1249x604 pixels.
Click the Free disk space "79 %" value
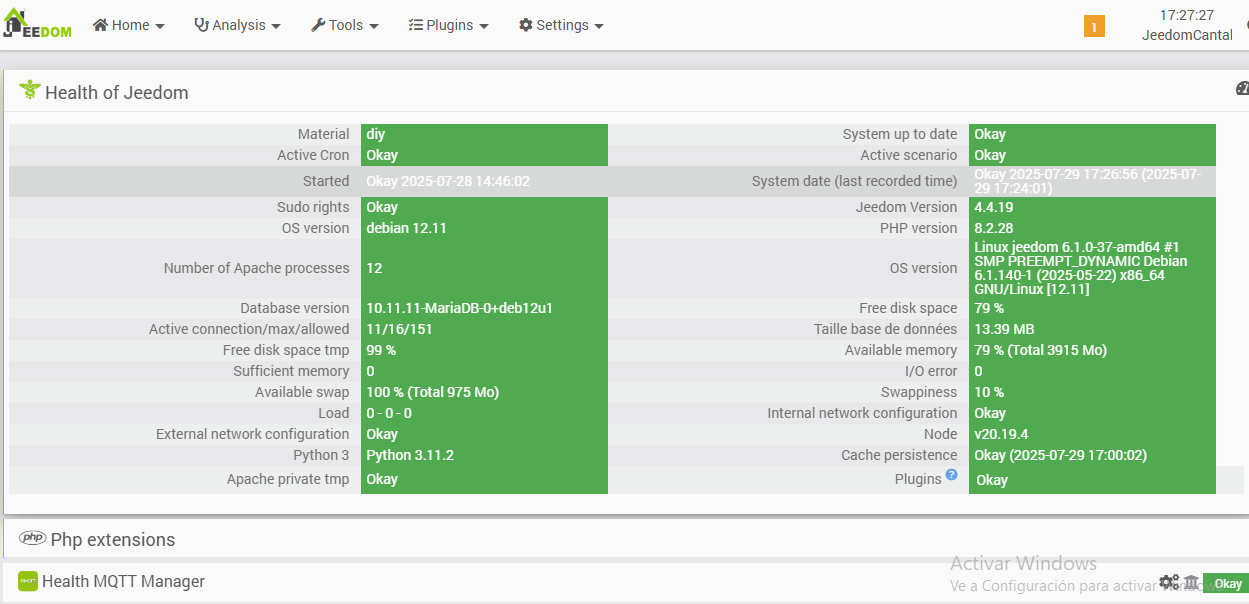(989, 308)
